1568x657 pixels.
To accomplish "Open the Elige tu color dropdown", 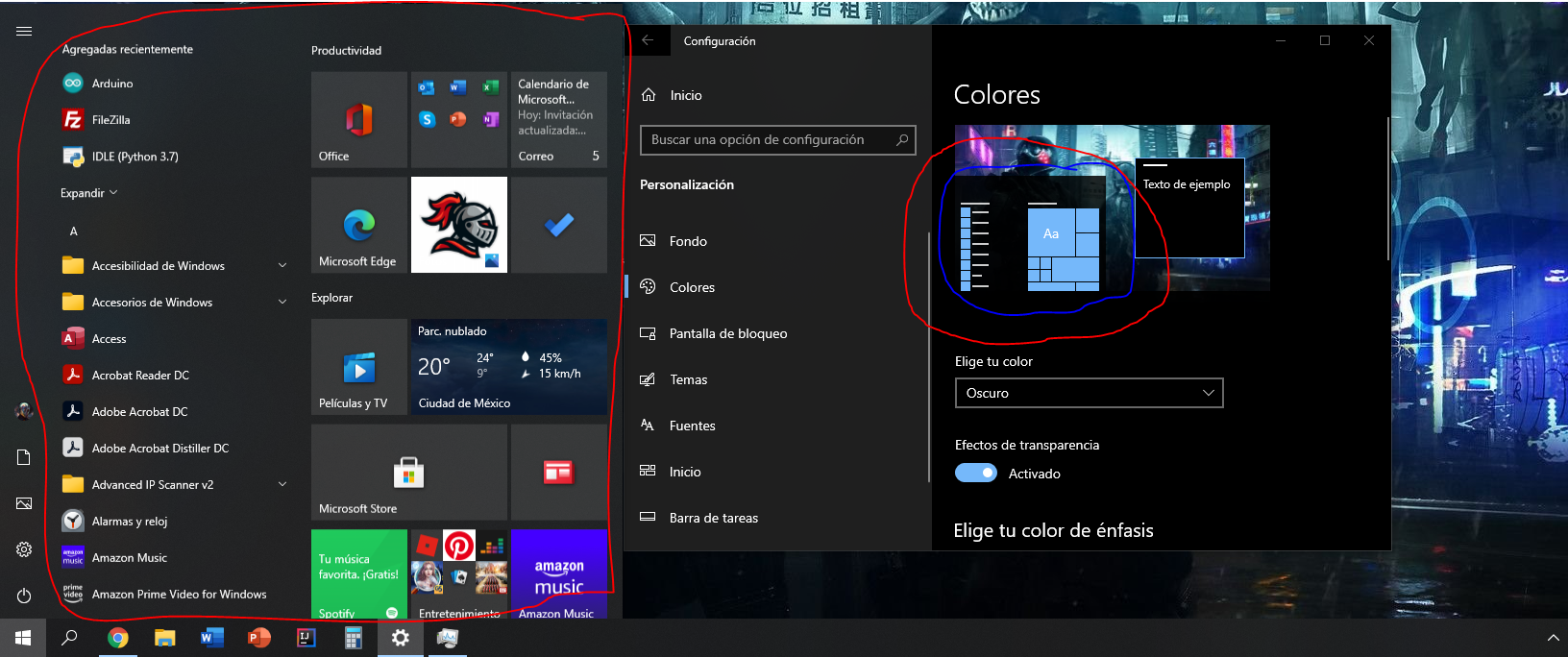I will click(x=1089, y=393).
